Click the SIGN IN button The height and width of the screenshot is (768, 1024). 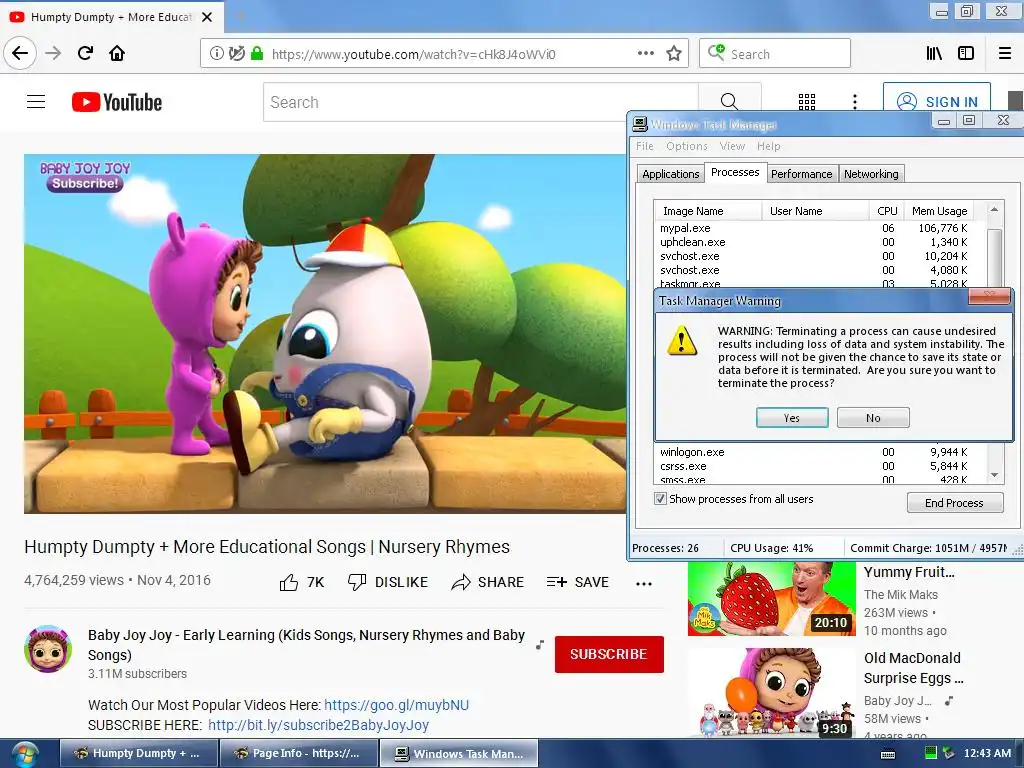pyautogui.click(x=937, y=101)
